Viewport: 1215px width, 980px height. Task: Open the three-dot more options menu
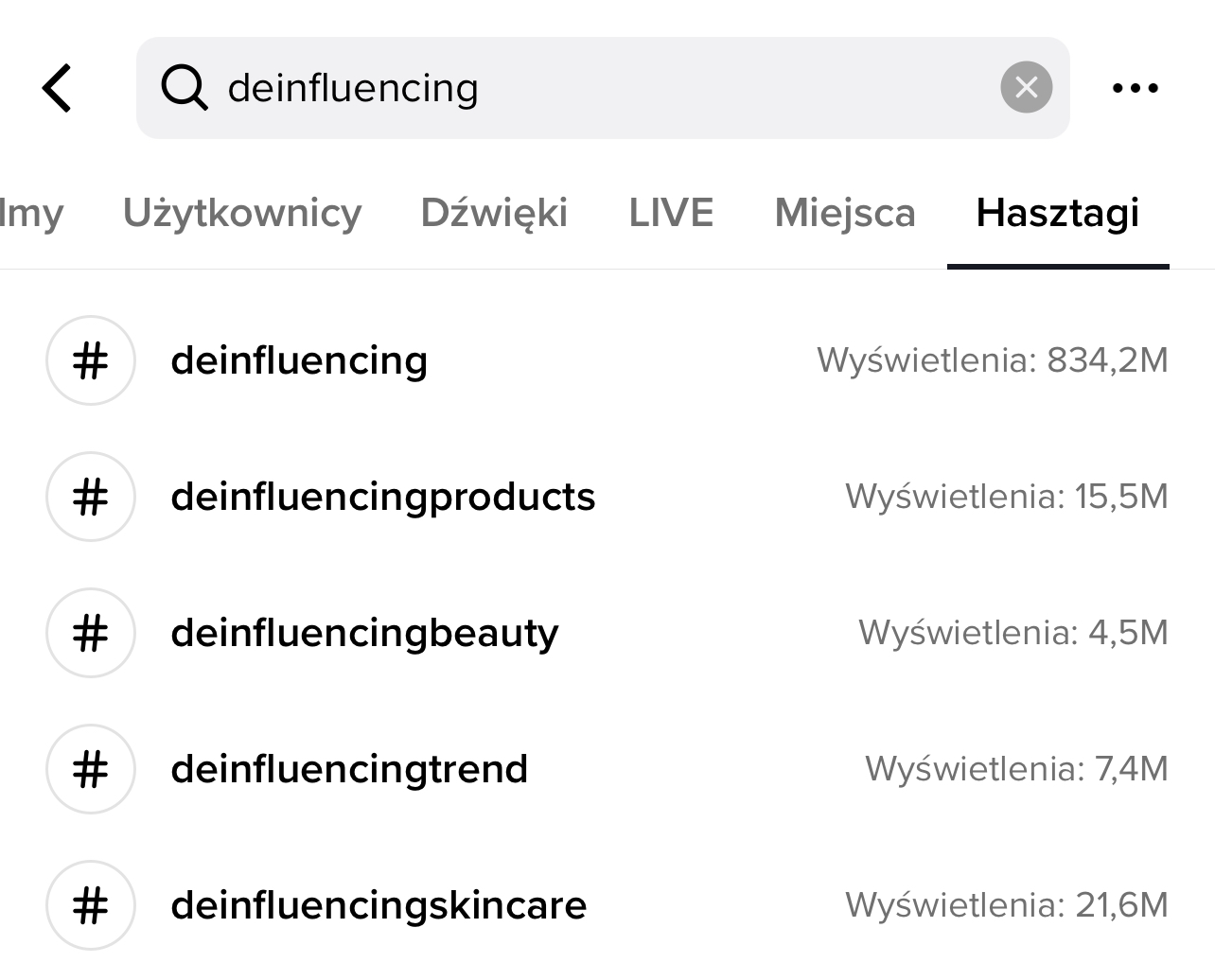[x=1135, y=88]
